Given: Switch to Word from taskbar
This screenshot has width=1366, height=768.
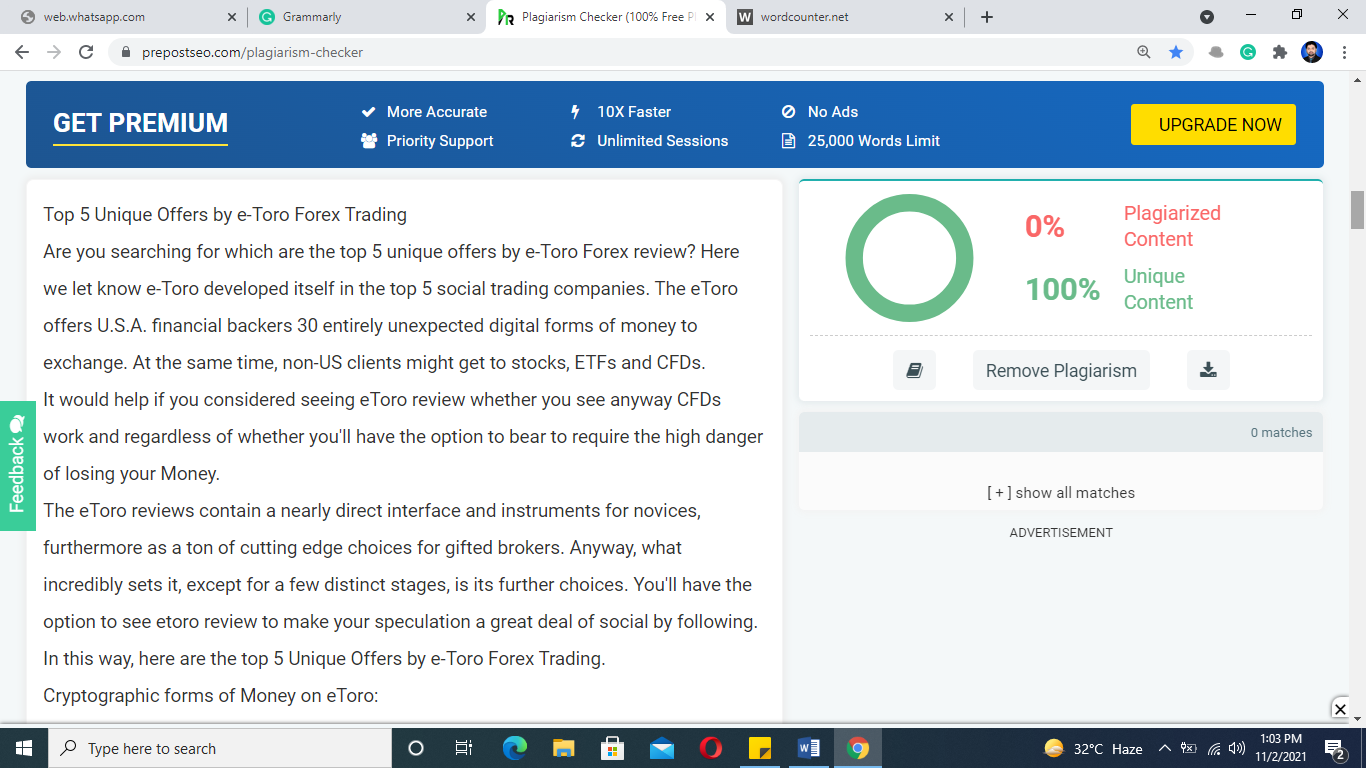Looking at the screenshot, I should pos(809,748).
